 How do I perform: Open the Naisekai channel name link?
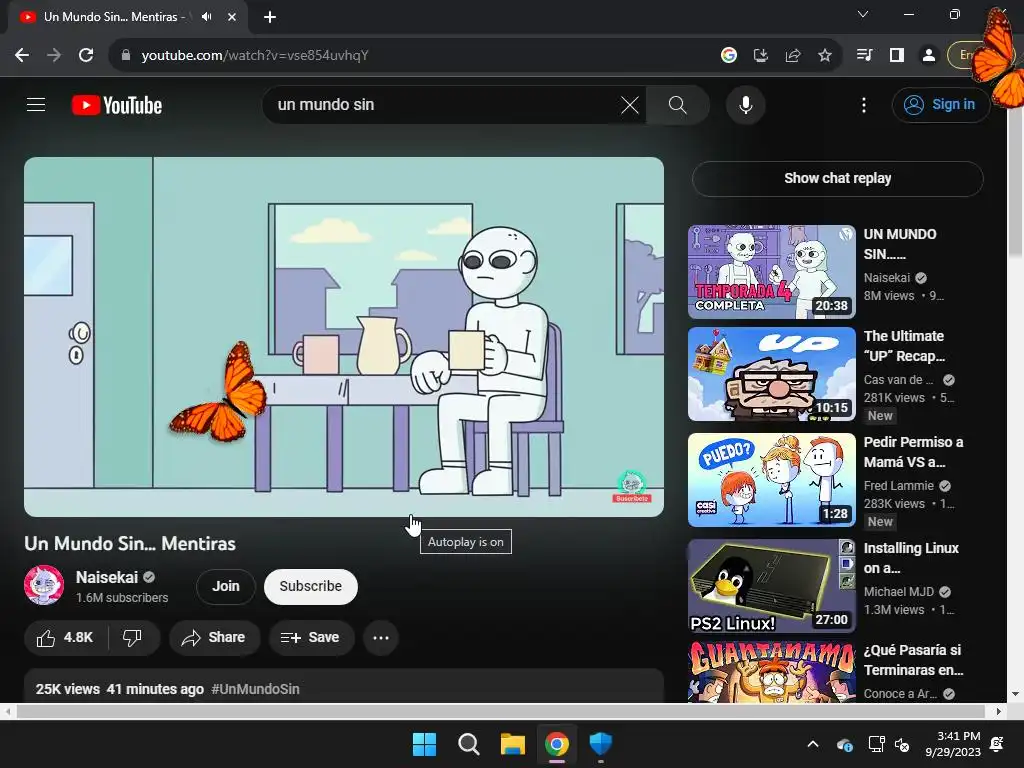tap(107, 577)
